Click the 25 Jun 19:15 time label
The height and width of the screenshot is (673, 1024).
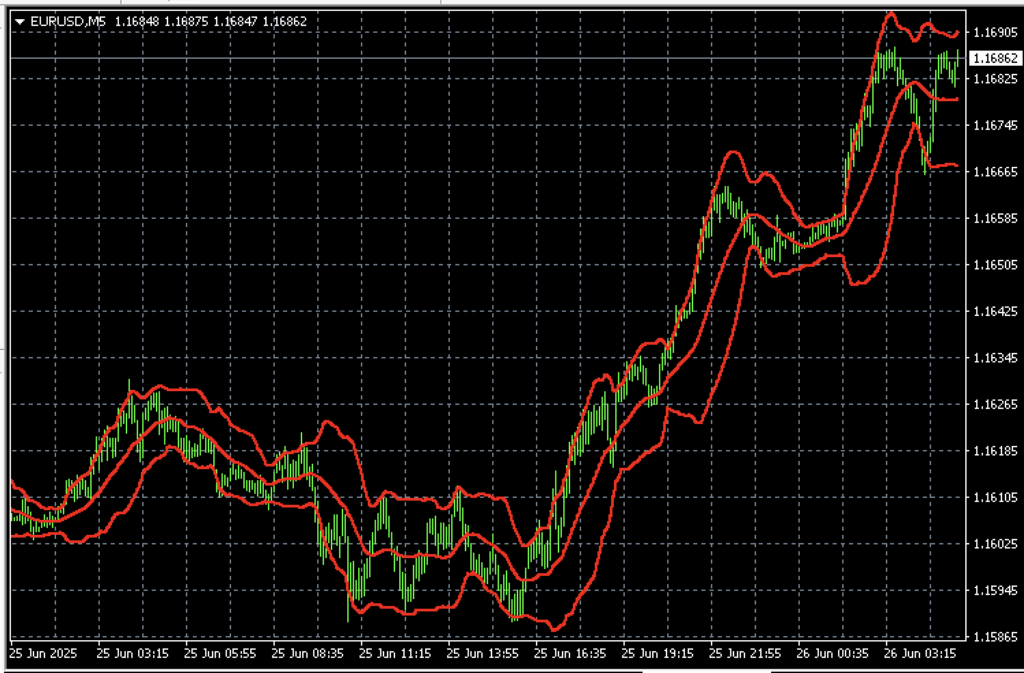(x=660, y=653)
